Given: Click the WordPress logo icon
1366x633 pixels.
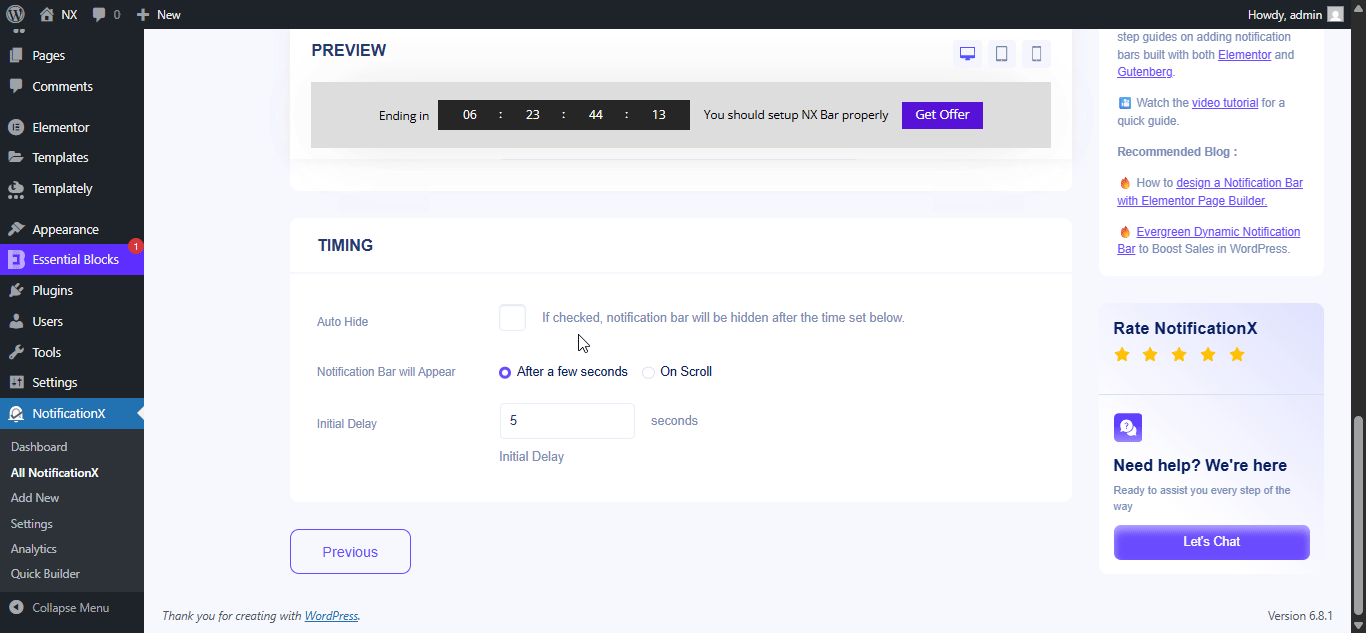Looking at the screenshot, I should coord(15,14).
